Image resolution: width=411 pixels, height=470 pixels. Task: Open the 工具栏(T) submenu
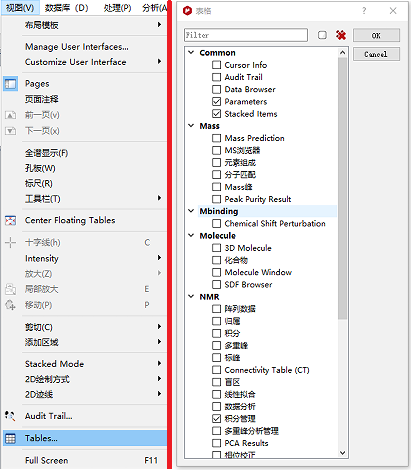pyautogui.click(x=85, y=199)
